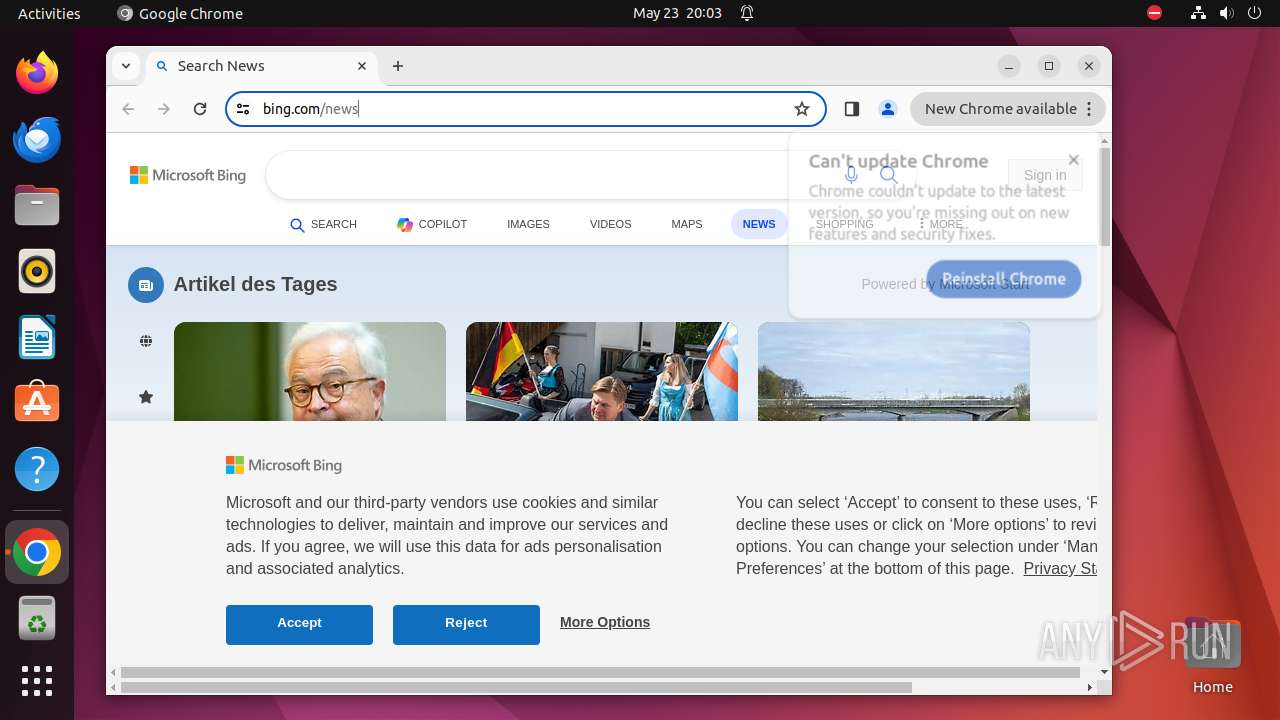Click the bottom horizontal scrollbar
The image size is (1280, 720).
tap(516, 687)
